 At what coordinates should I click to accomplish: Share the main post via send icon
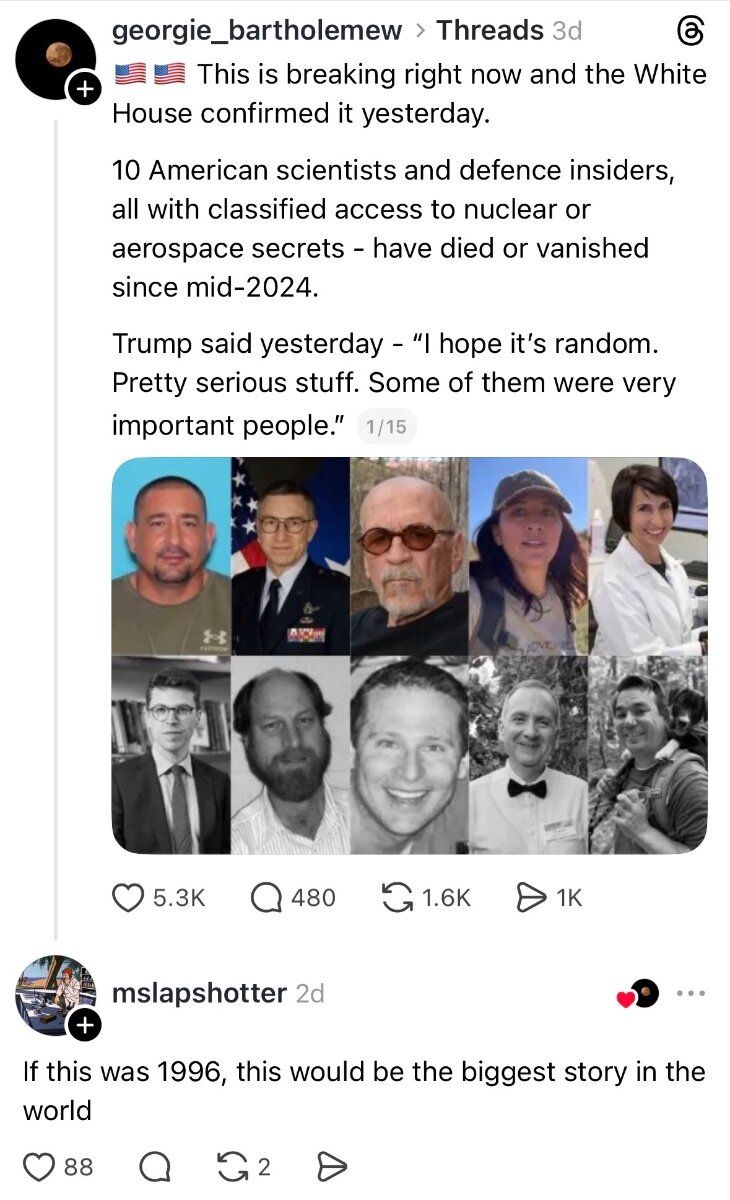(529, 898)
